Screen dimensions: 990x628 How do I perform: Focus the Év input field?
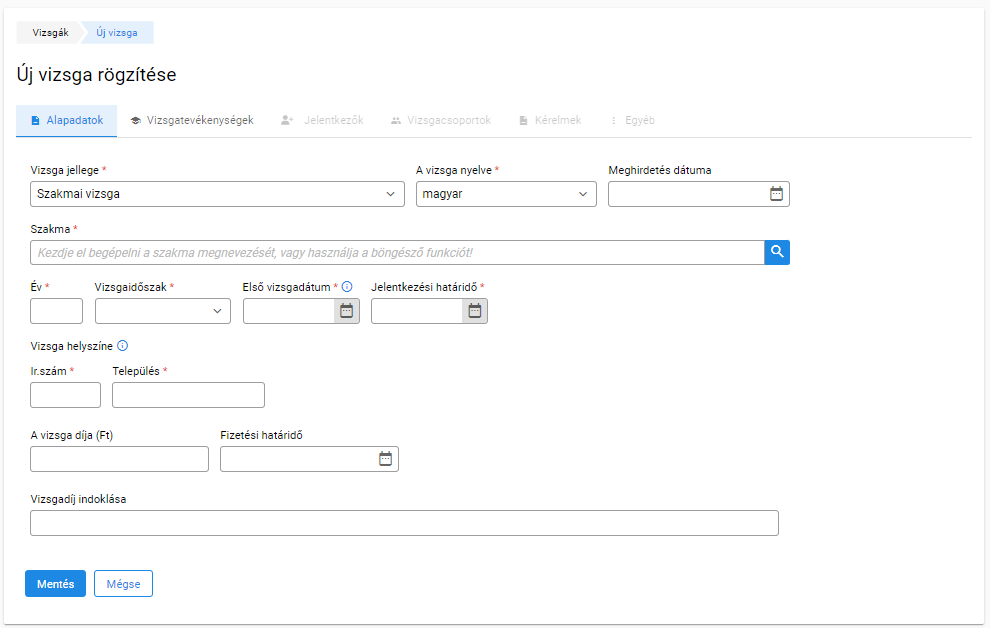[x=56, y=311]
